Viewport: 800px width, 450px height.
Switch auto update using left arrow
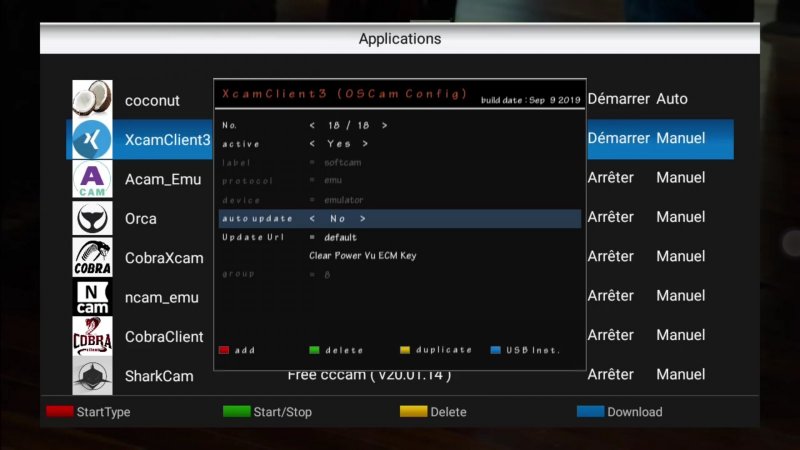point(312,219)
